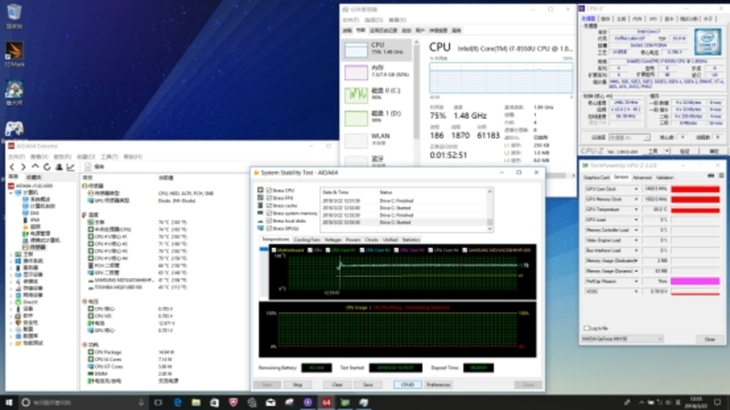The image size is (730, 410).
Task: Click the AIDA64 icon in the taskbar
Action: pos(326,402)
